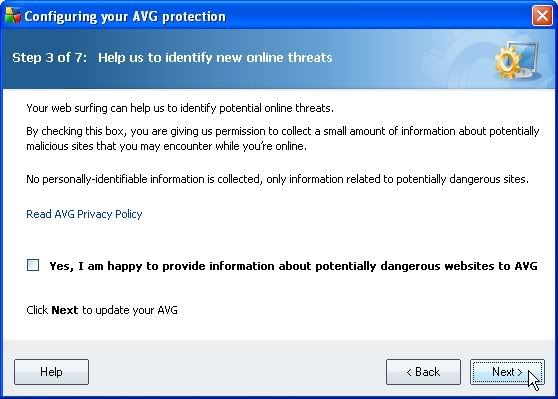Viewport: 558px width, 399px height.
Task: Click the 'Step 3 of 7:' text
Action: tap(49, 57)
